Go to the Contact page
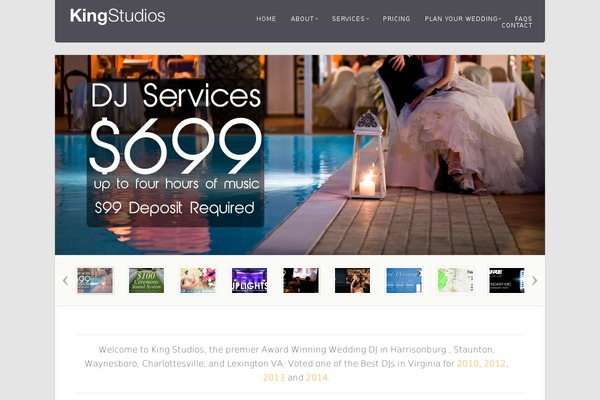The image size is (600, 400). [517, 26]
